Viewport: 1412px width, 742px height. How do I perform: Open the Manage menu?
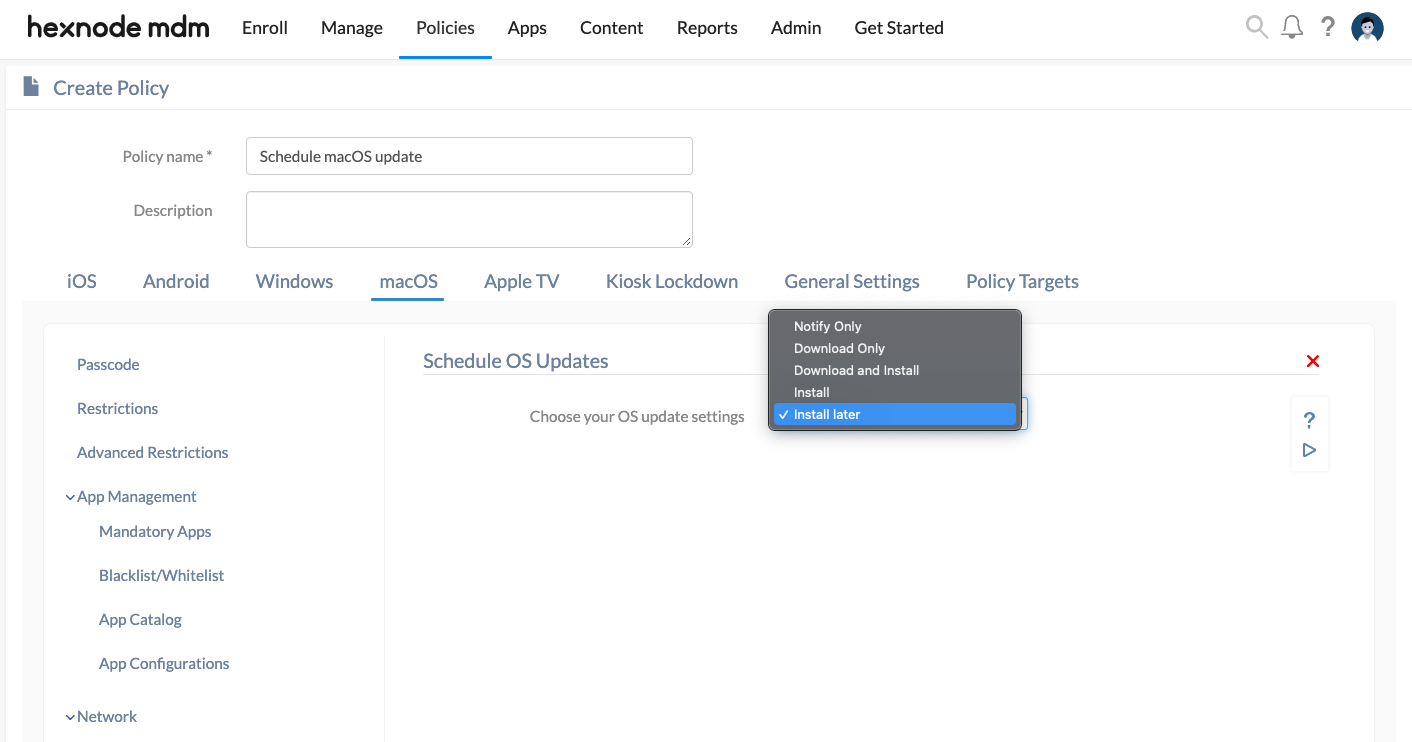tap(352, 28)
